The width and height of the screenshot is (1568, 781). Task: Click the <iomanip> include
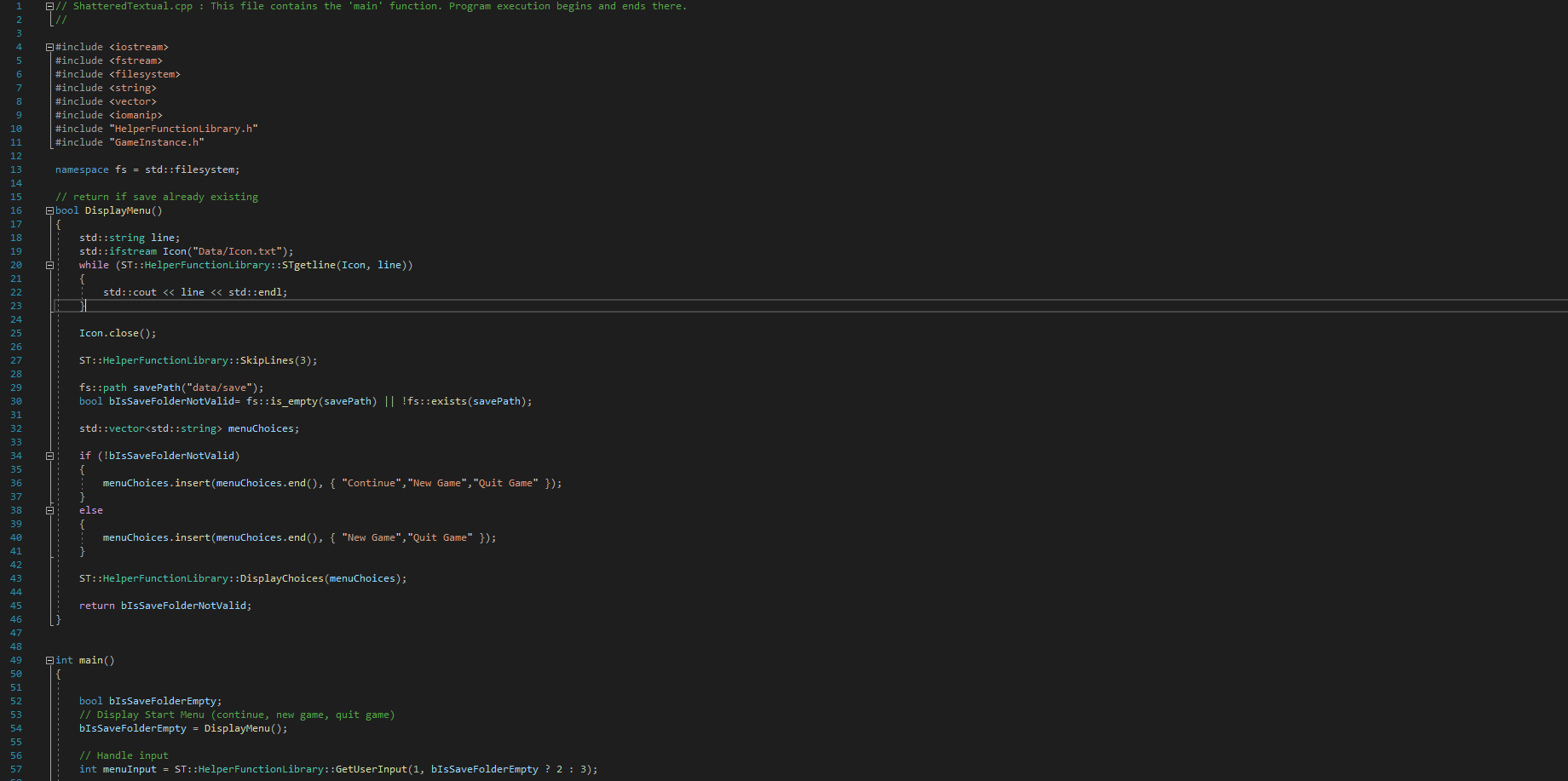(x=135, y=115)
